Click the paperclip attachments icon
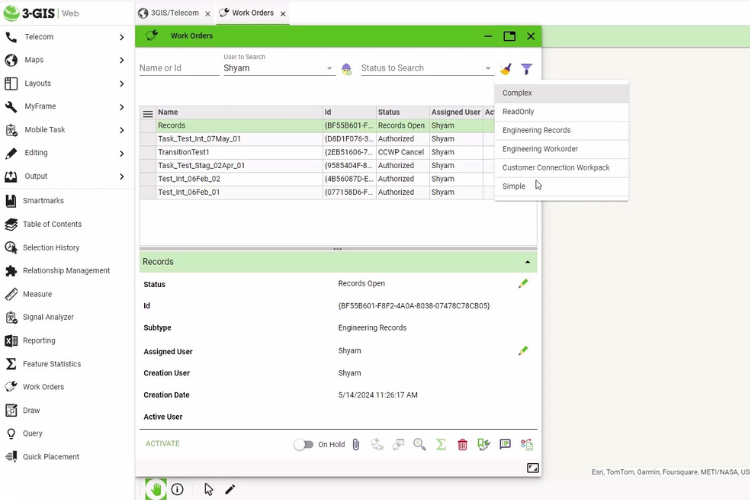Viewport: 750px width, 500px height. pos(356,444)
